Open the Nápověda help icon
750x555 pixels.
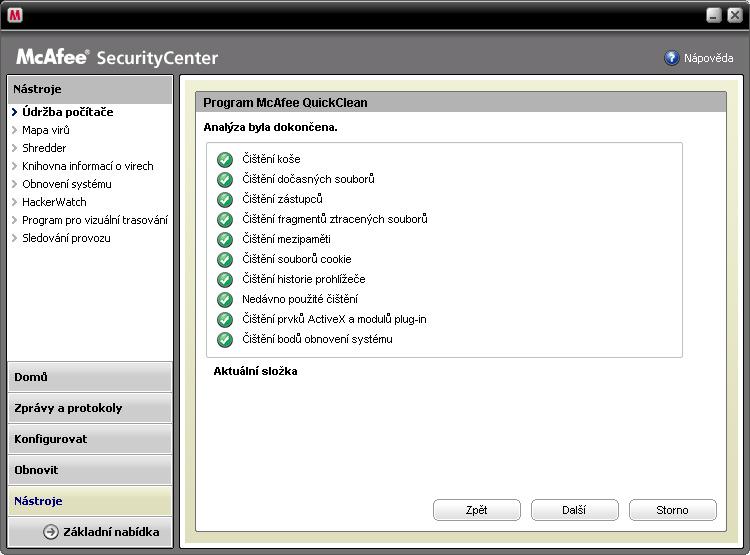pyautogui.click(x=672, y=58)
